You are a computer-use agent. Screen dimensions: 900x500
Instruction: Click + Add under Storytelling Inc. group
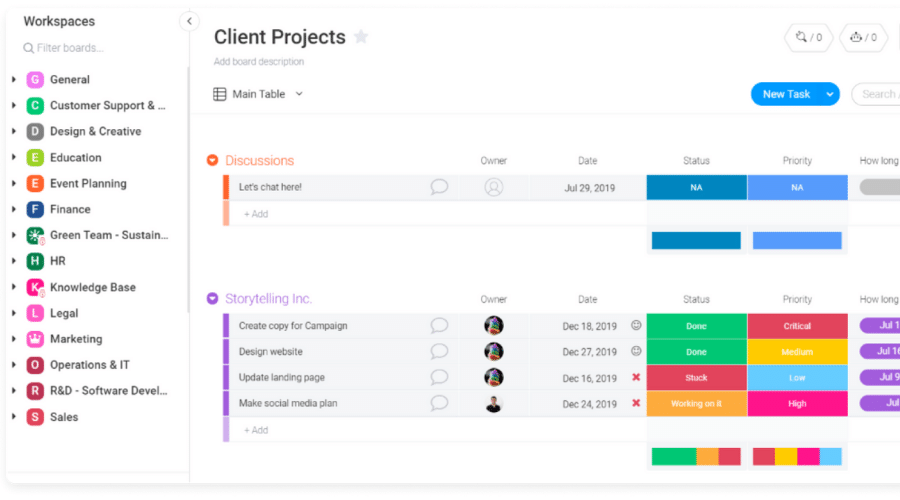pyautogui.click(x=256, y=430)
